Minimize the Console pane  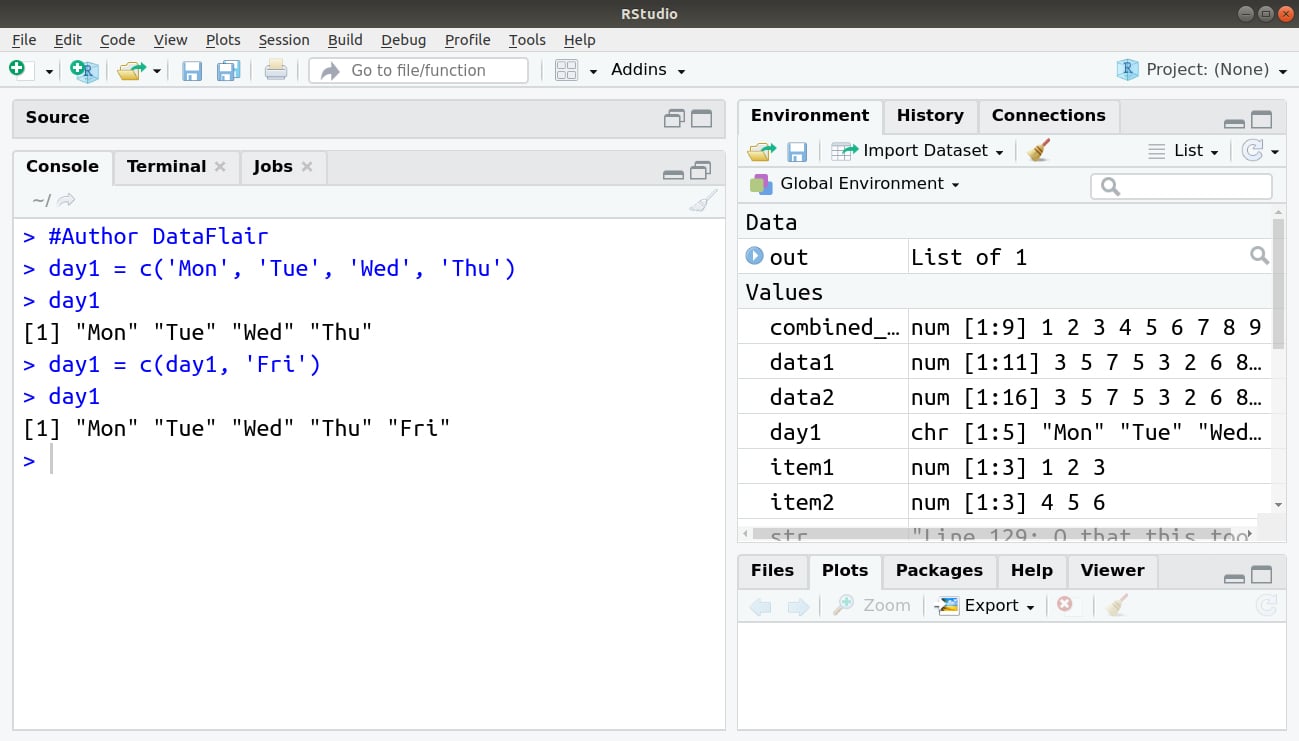click(674, 174)
